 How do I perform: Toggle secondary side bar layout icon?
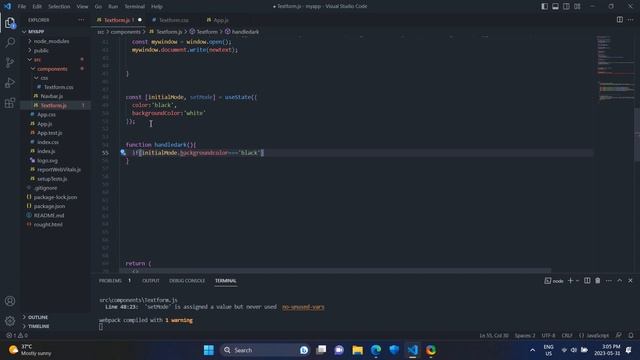[567, 7]
